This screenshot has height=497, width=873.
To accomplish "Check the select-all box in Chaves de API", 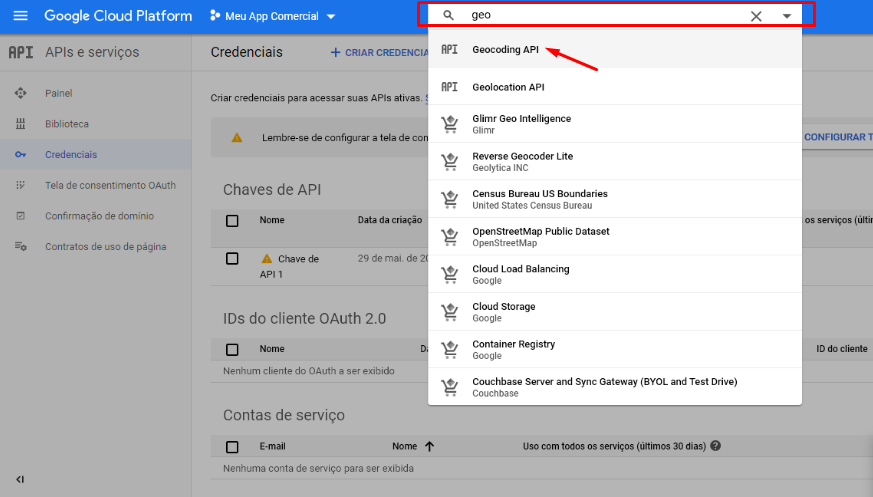I will 232,221.
